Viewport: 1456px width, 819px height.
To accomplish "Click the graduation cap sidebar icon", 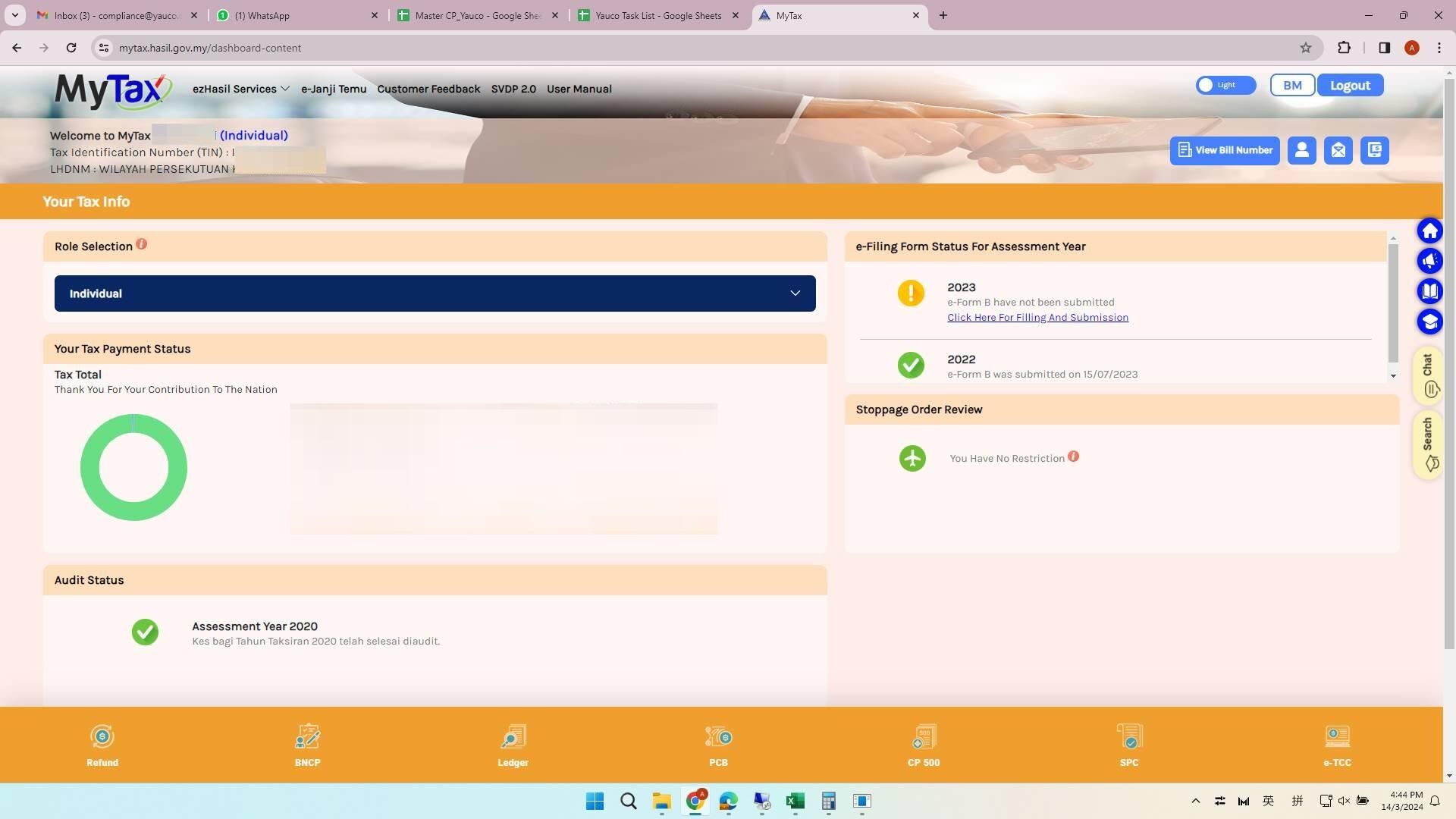I will 1430,322.
